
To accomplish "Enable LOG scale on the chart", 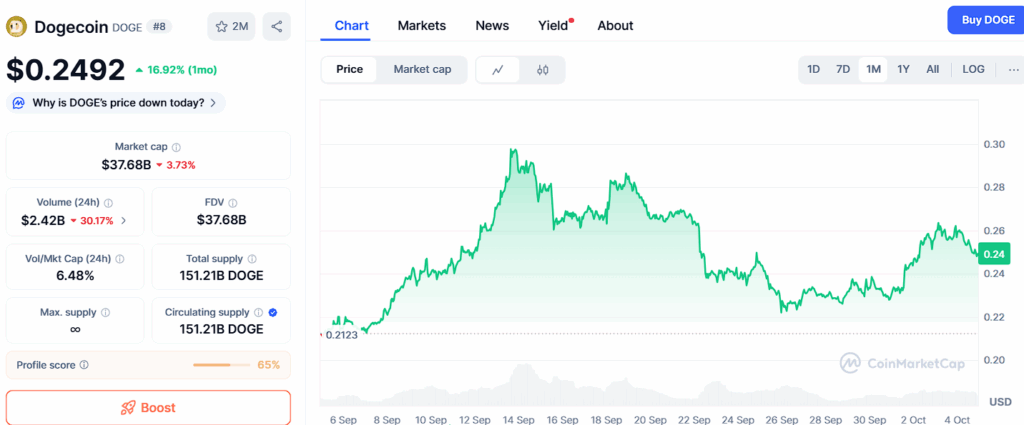I will coord(973,69).
